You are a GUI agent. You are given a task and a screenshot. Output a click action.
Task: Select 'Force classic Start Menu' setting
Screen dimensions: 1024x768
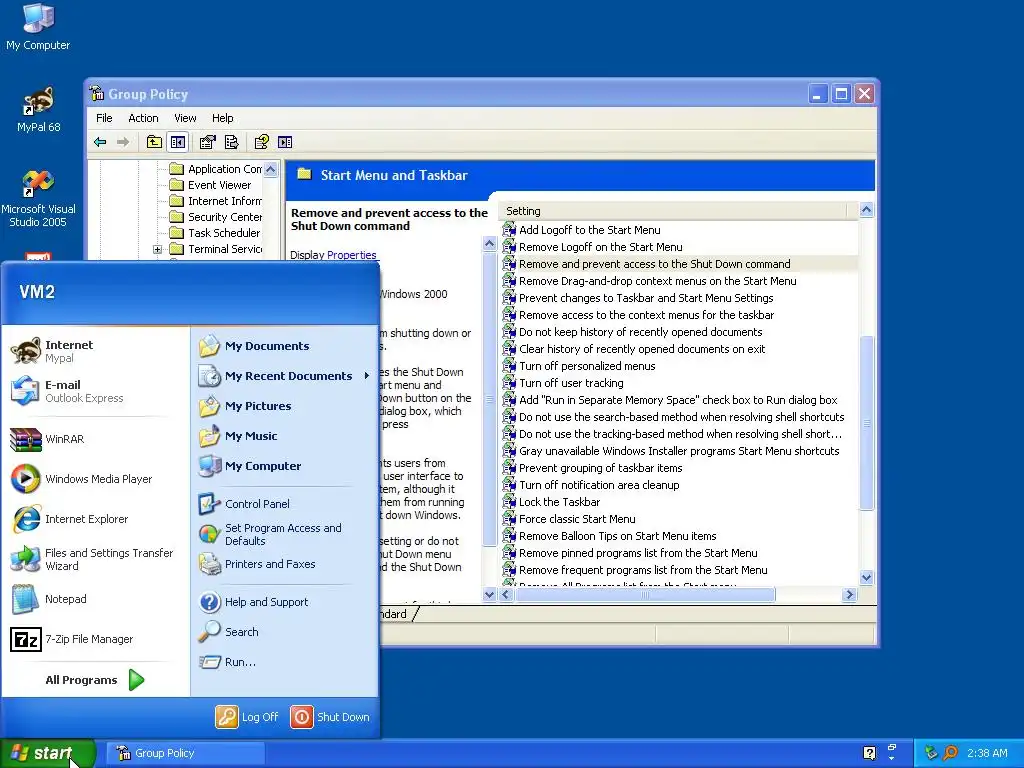coord(569,519)
